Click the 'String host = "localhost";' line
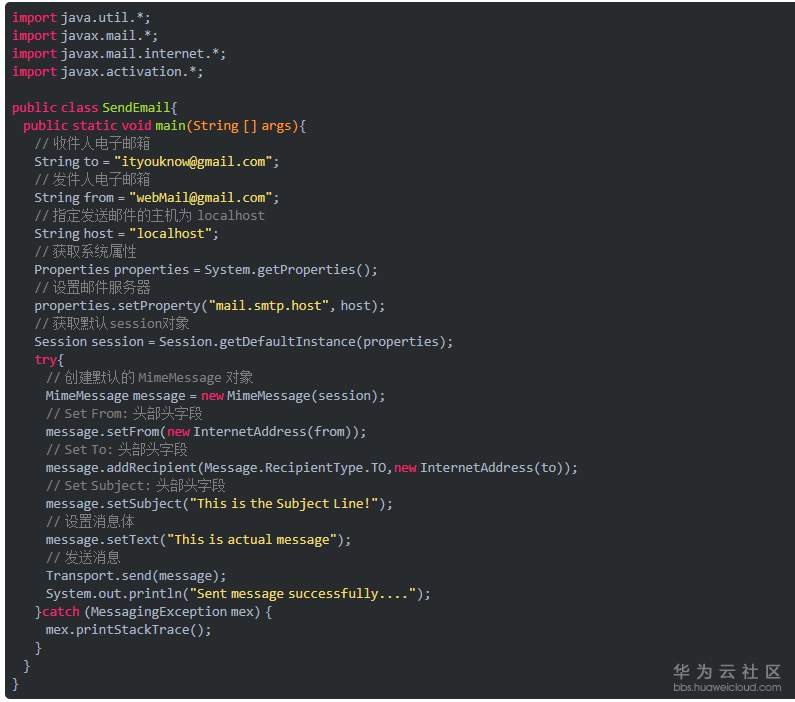Viewport: 795px width, 702px height. tap(126, 234)
